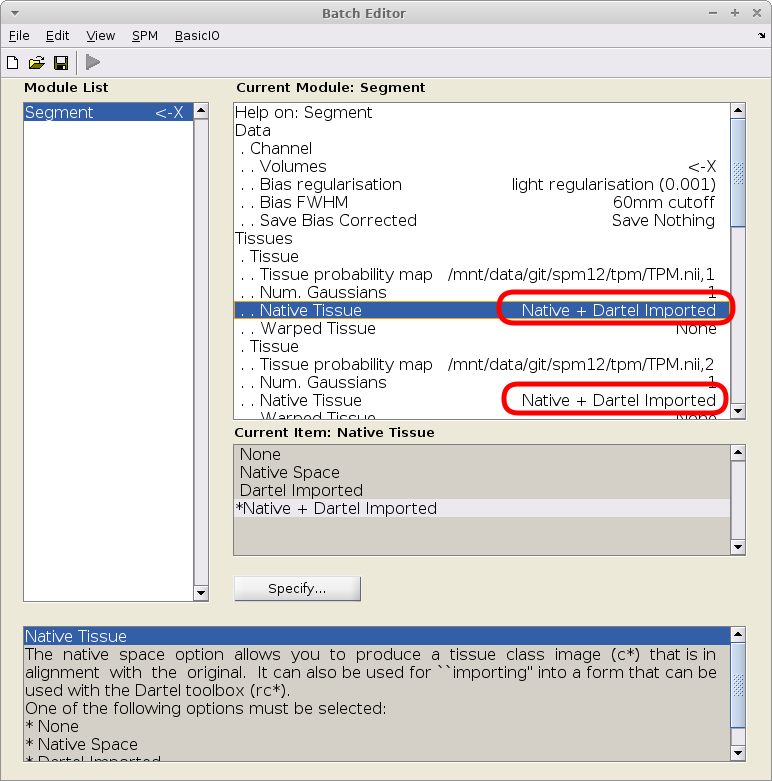Open the window menu icon in title bar
772x781 pixels.
13,13
